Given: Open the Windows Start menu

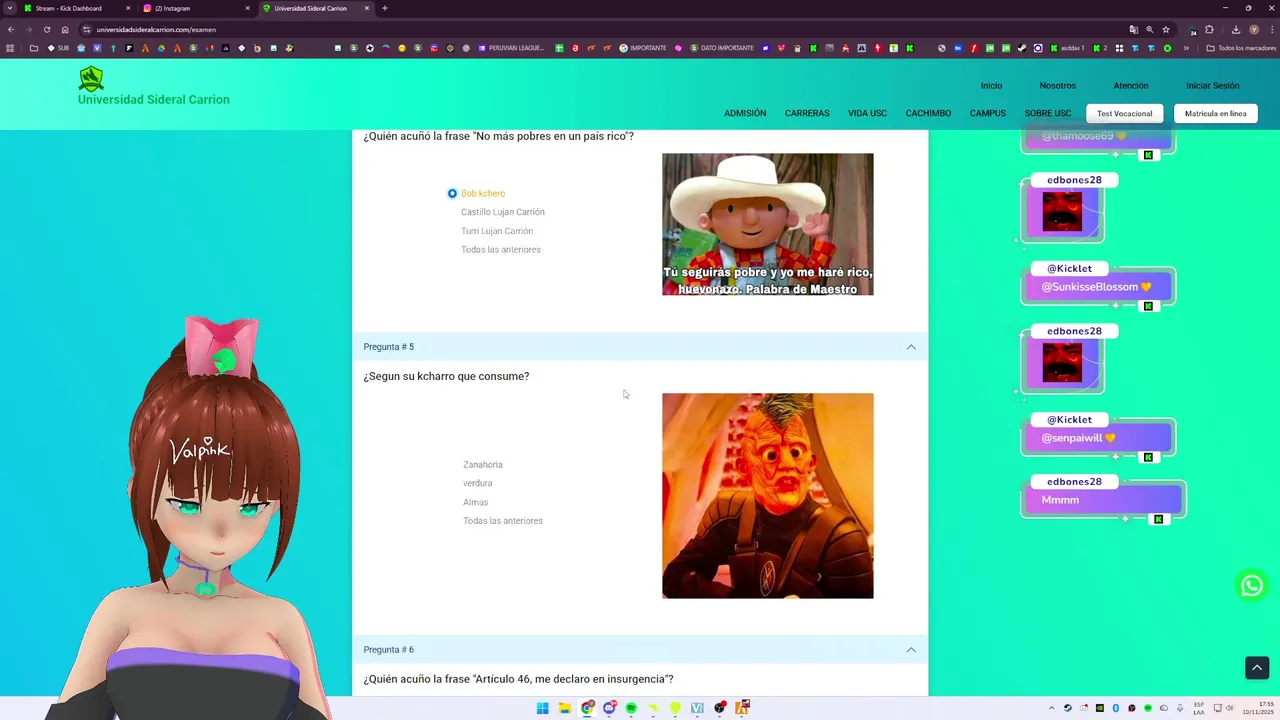Looking at the screenshot, I should [x=542, y=708].
